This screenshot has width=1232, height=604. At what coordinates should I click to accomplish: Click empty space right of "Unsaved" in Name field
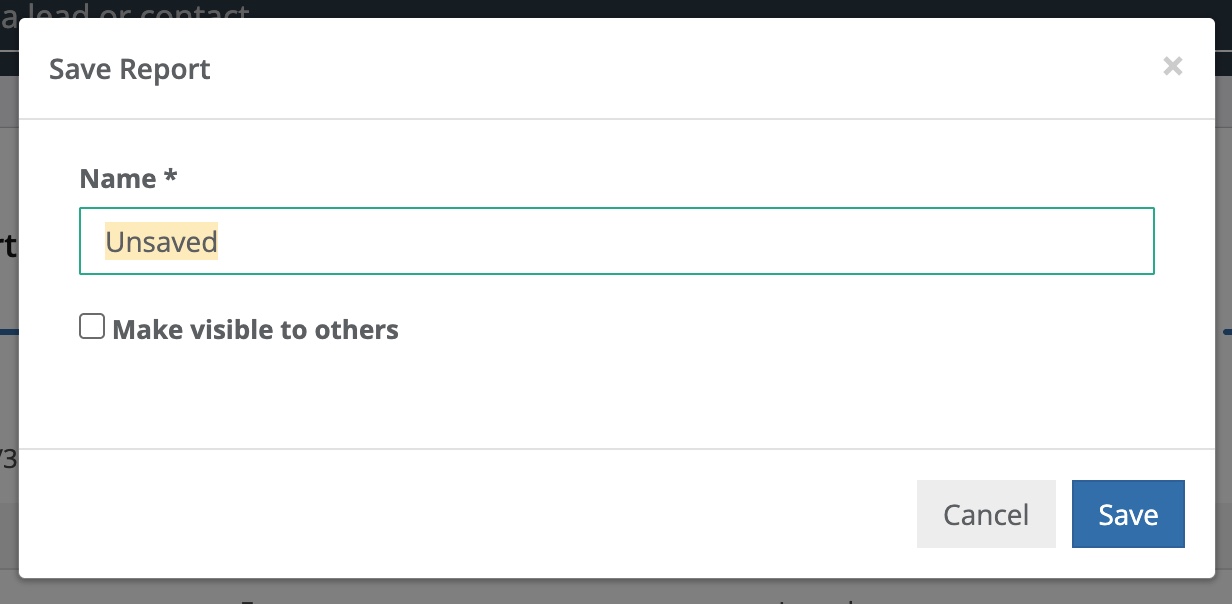pos(700,241)
